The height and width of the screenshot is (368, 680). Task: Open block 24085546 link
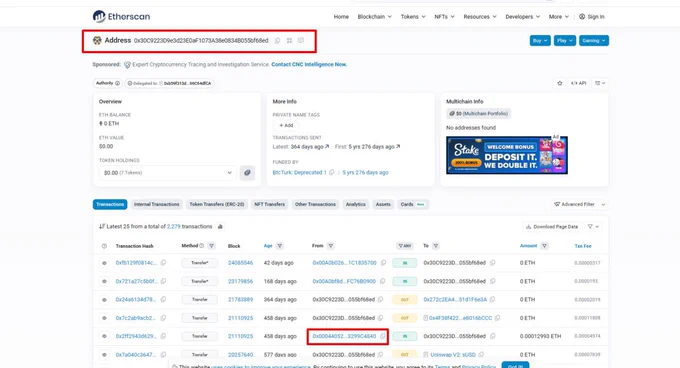click(x=241, y=263)
